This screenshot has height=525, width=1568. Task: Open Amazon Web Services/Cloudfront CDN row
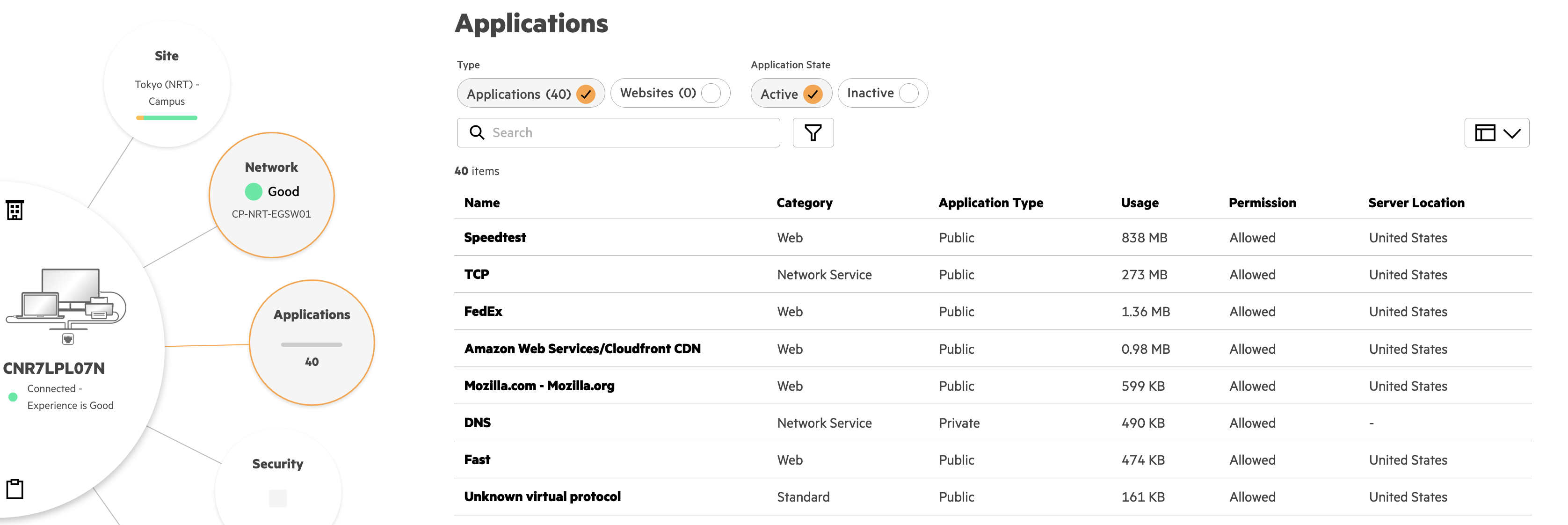[993, 349]
